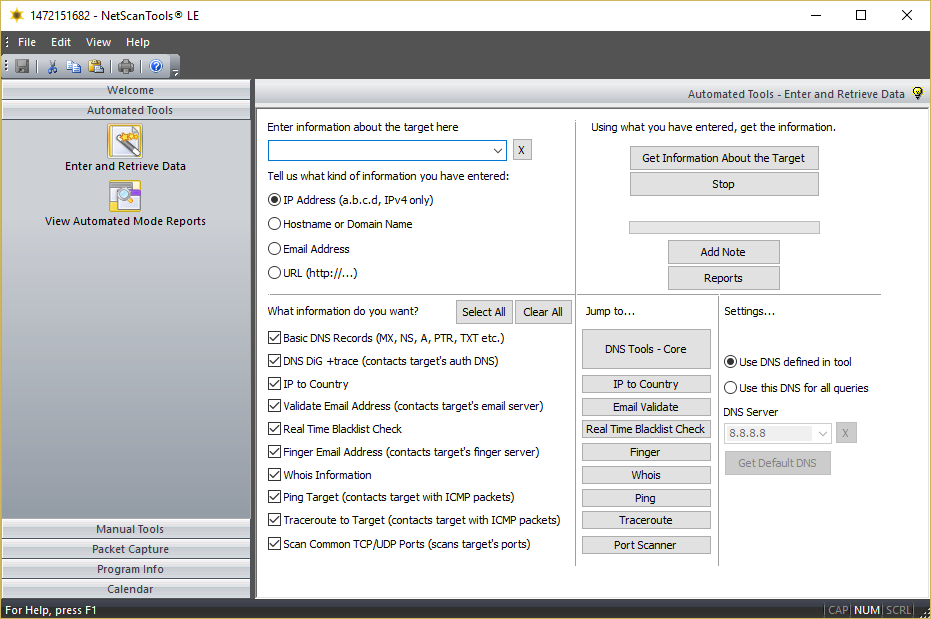Click the Clear All button

click(543, 312)
